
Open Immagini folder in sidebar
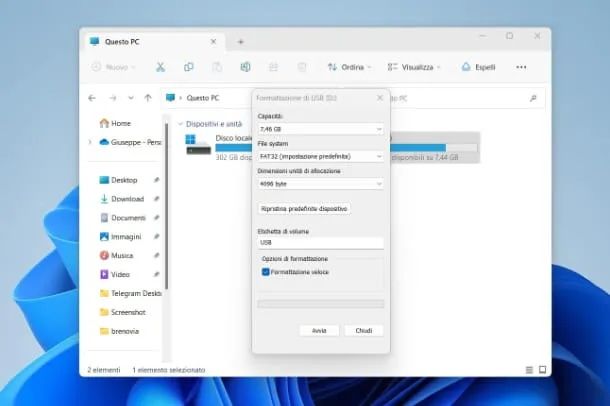point(121,236)
